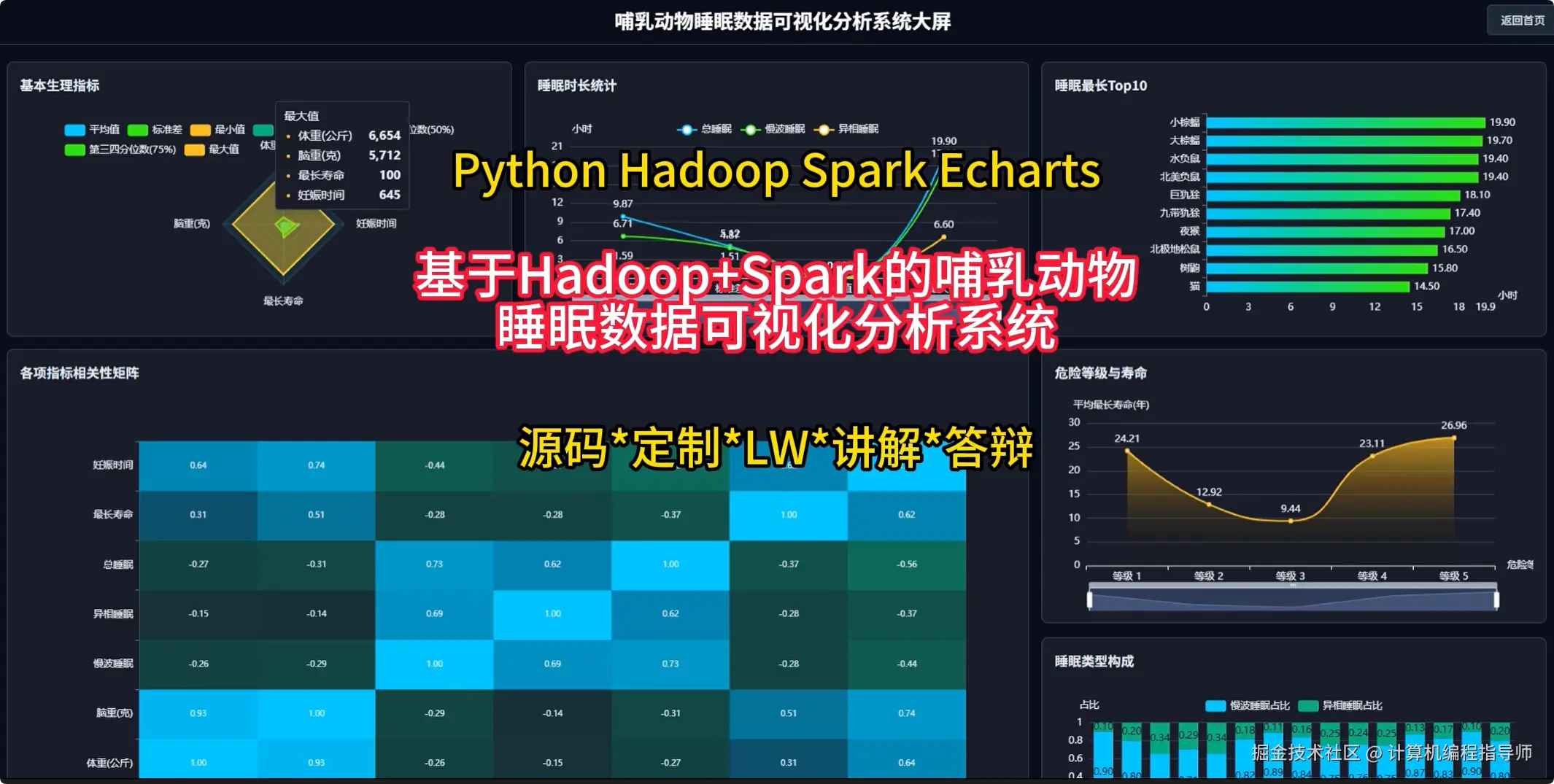This screenshot has height=784, width=1554.
Task: Click the 基本生理指标 panel title
Action: pos(59,85)
